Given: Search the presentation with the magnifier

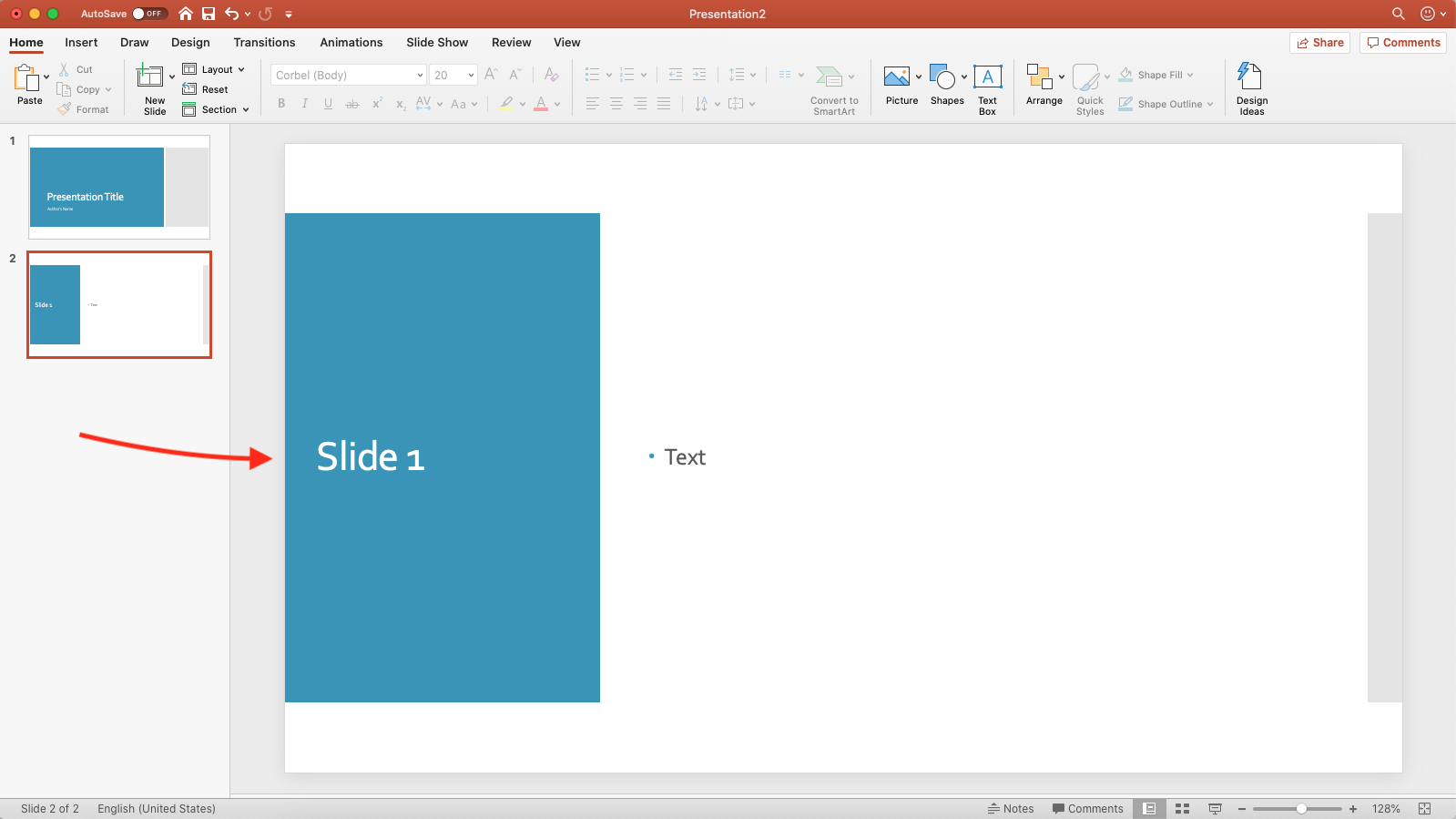Looking at the screenshot, I should (x=1398, y=14).
